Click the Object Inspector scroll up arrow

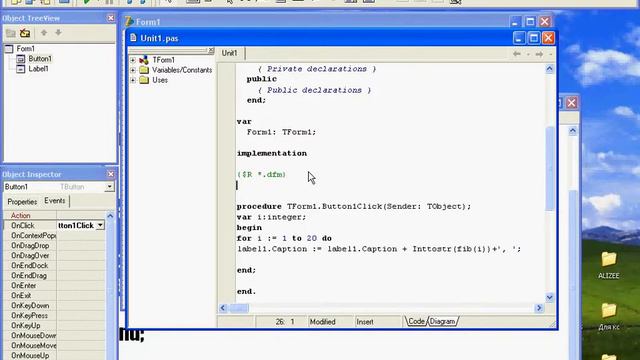(x=110, y=216)
